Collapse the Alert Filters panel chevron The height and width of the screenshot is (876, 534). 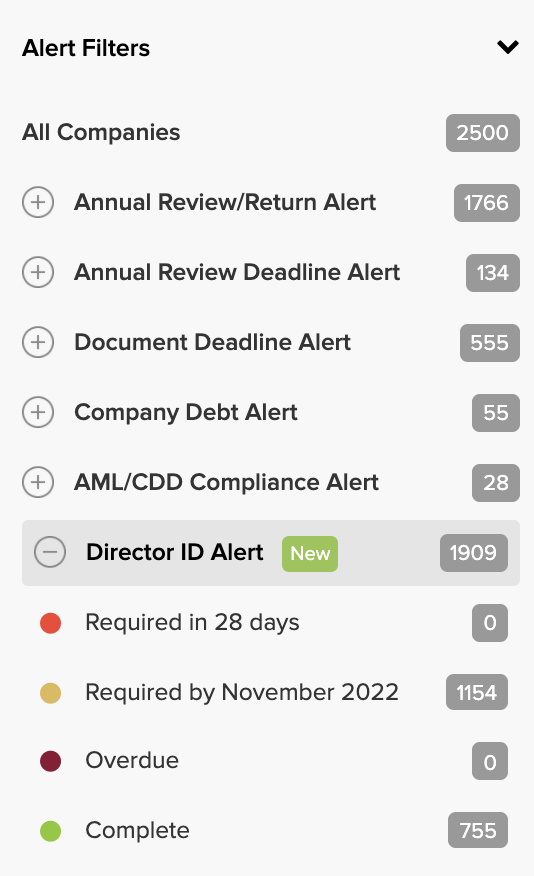pos(508,47)
